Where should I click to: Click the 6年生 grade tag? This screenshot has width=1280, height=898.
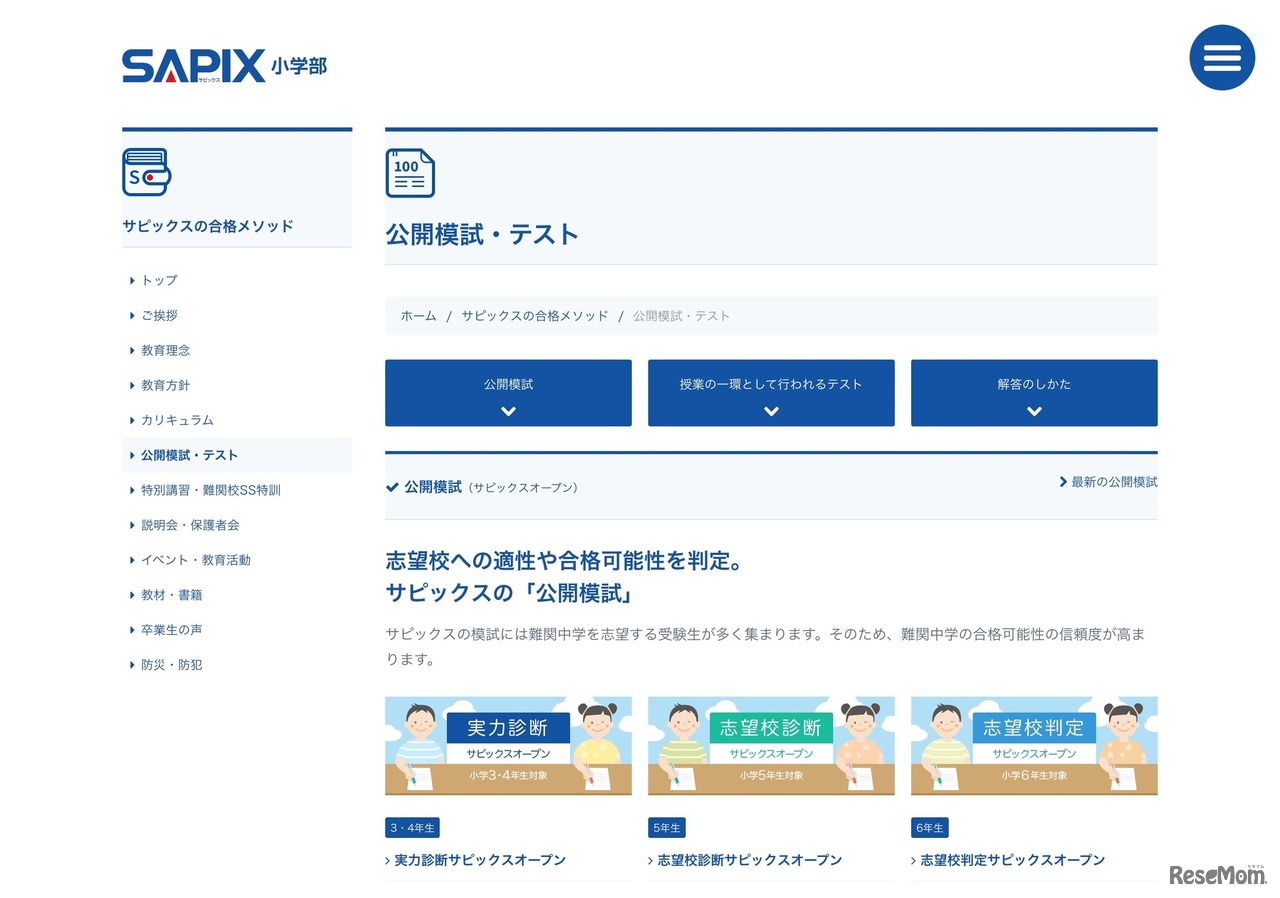tap(930, 828)
